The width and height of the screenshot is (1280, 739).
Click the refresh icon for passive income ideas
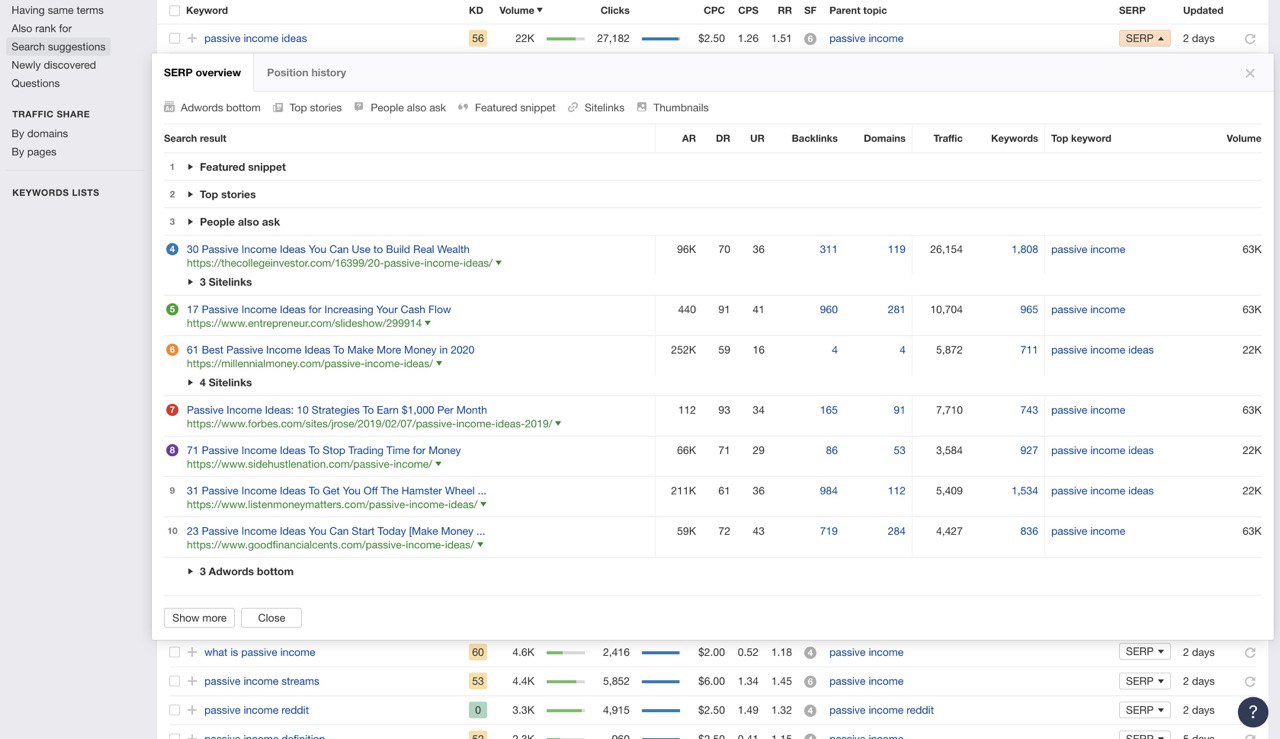click(1249, 39)
